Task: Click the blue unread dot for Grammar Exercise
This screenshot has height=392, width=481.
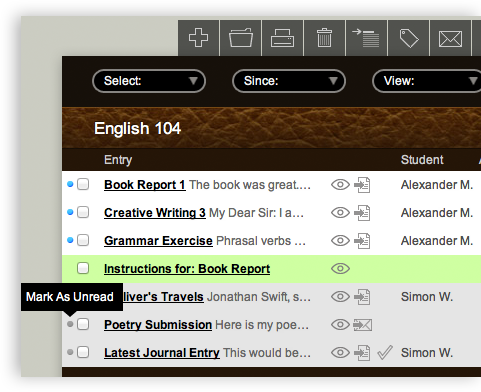Action: click(70, 240)
